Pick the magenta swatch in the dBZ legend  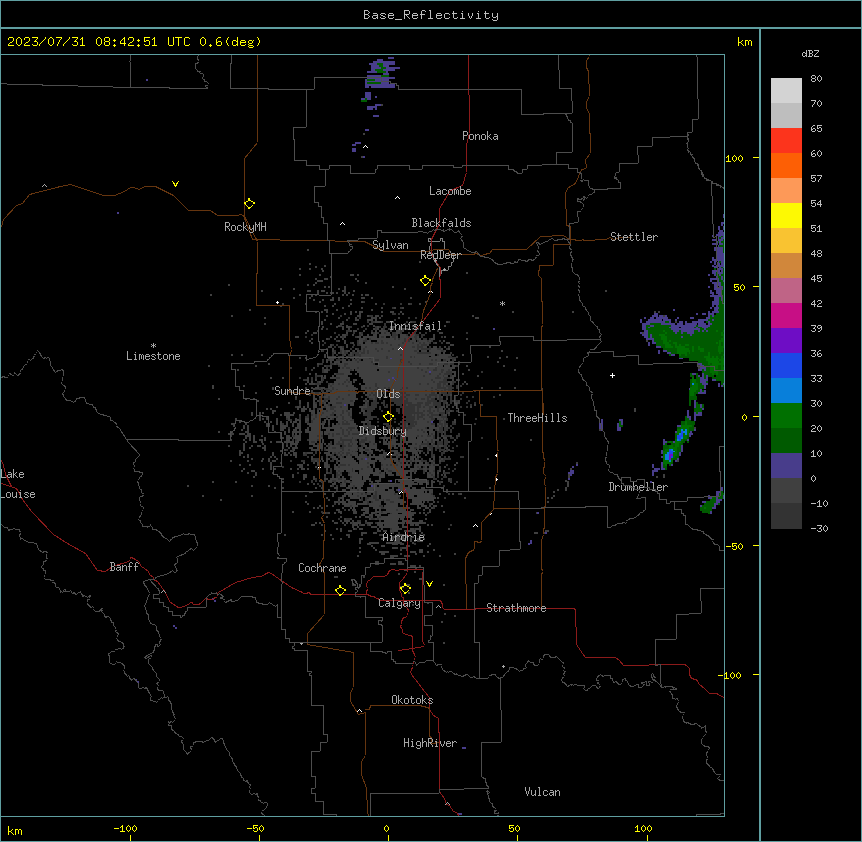786,315
